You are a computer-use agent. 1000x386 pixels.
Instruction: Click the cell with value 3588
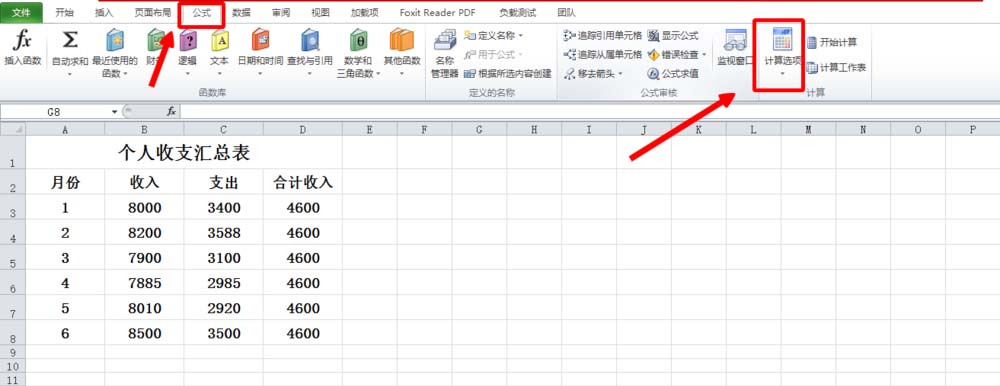click(x=224, y=233)
